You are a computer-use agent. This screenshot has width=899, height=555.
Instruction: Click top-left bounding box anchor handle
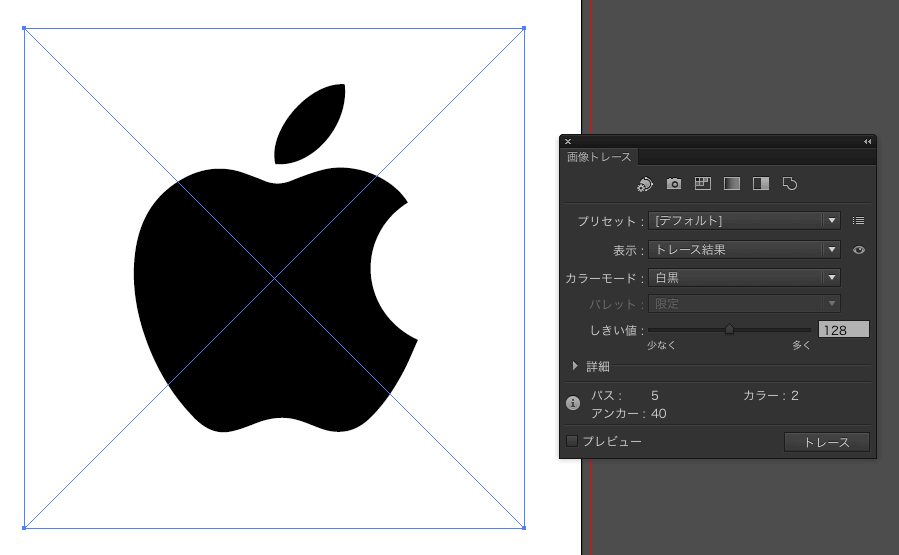[24, 28]
